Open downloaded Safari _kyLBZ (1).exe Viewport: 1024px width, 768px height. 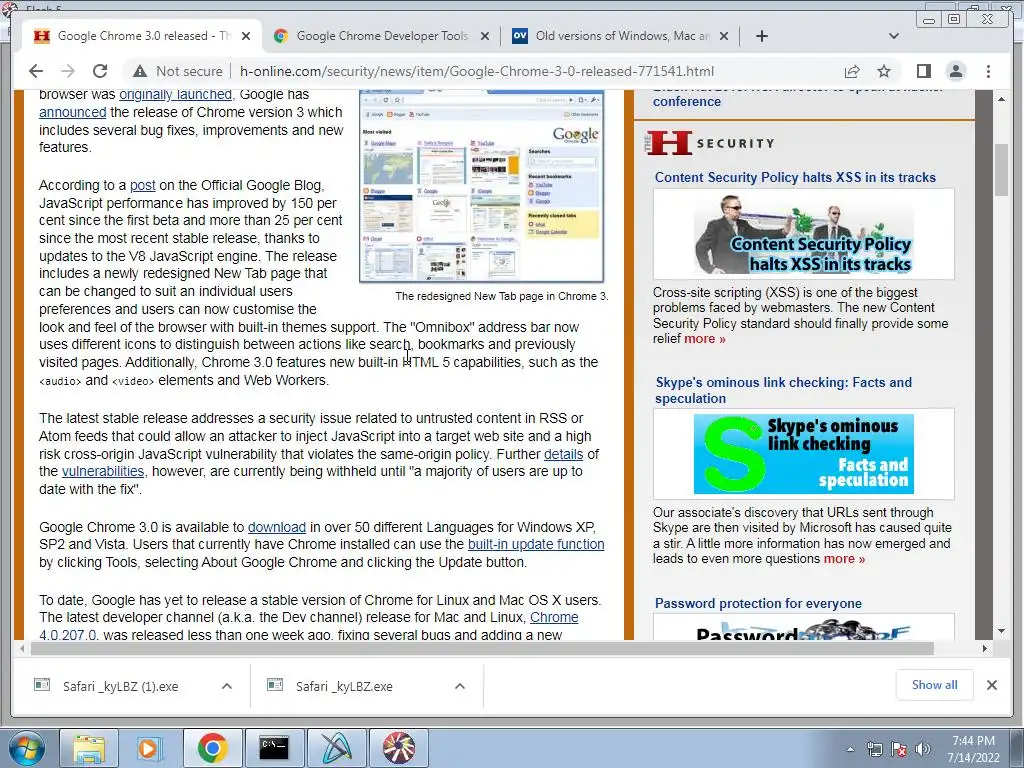[x=120, y=686]
